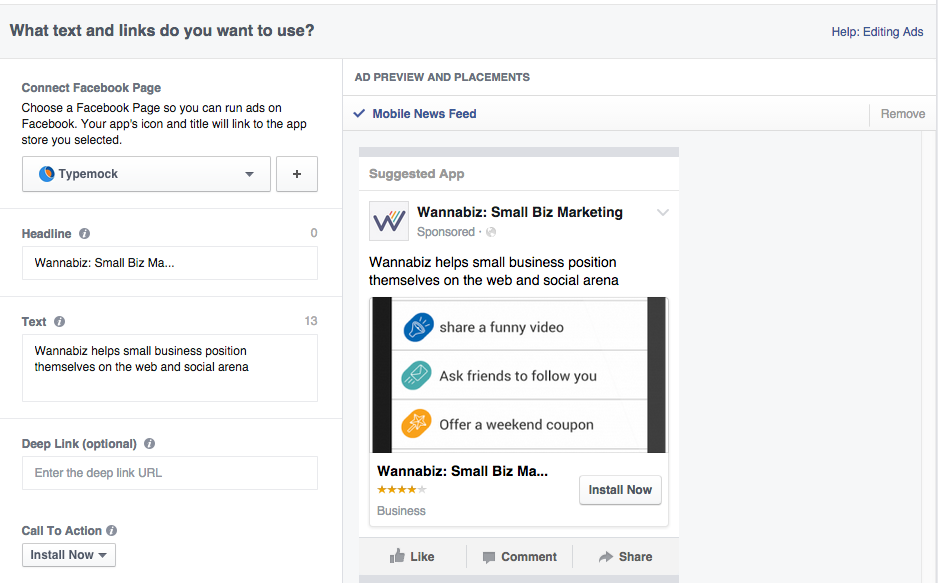Click the Text character count 13
This screenshot has height=583, width=938.
tap(311, 321)
